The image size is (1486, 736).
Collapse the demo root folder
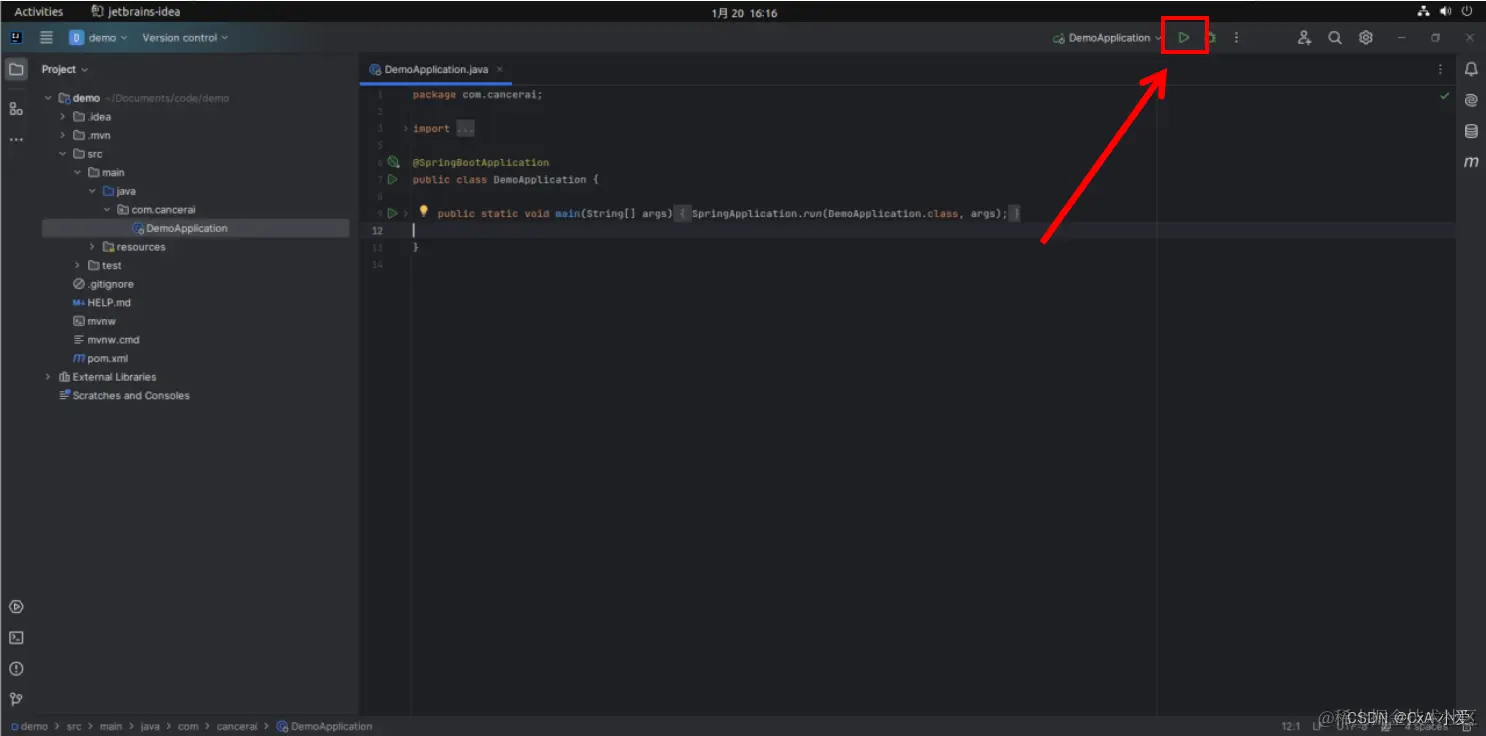[x=48, y=98]
